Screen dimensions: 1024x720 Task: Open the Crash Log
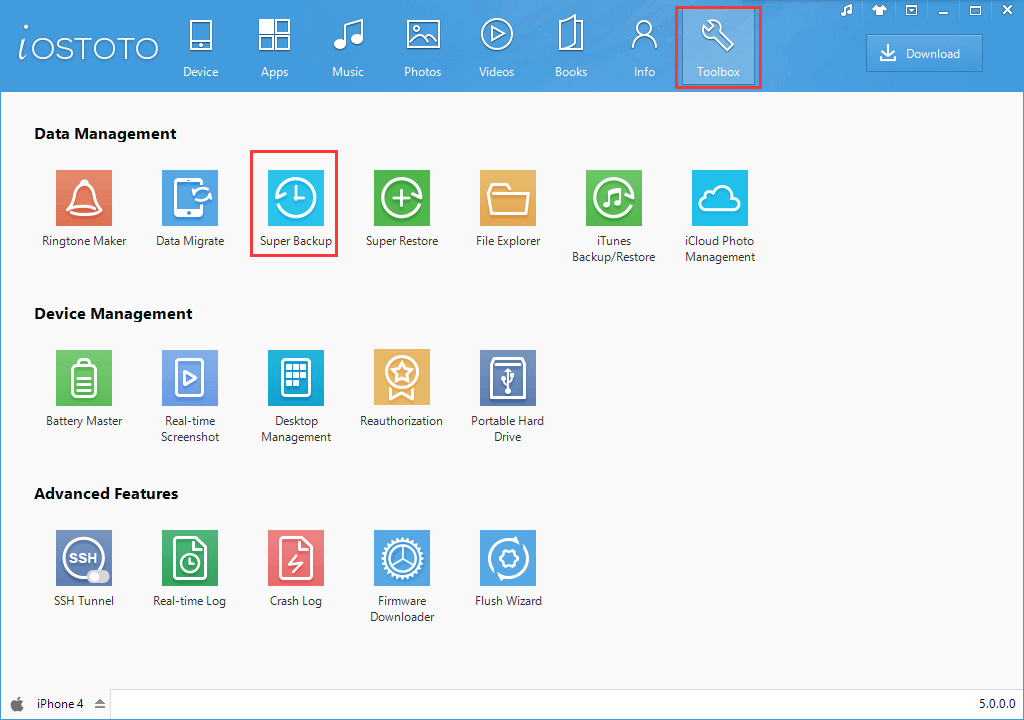point(296,558)
